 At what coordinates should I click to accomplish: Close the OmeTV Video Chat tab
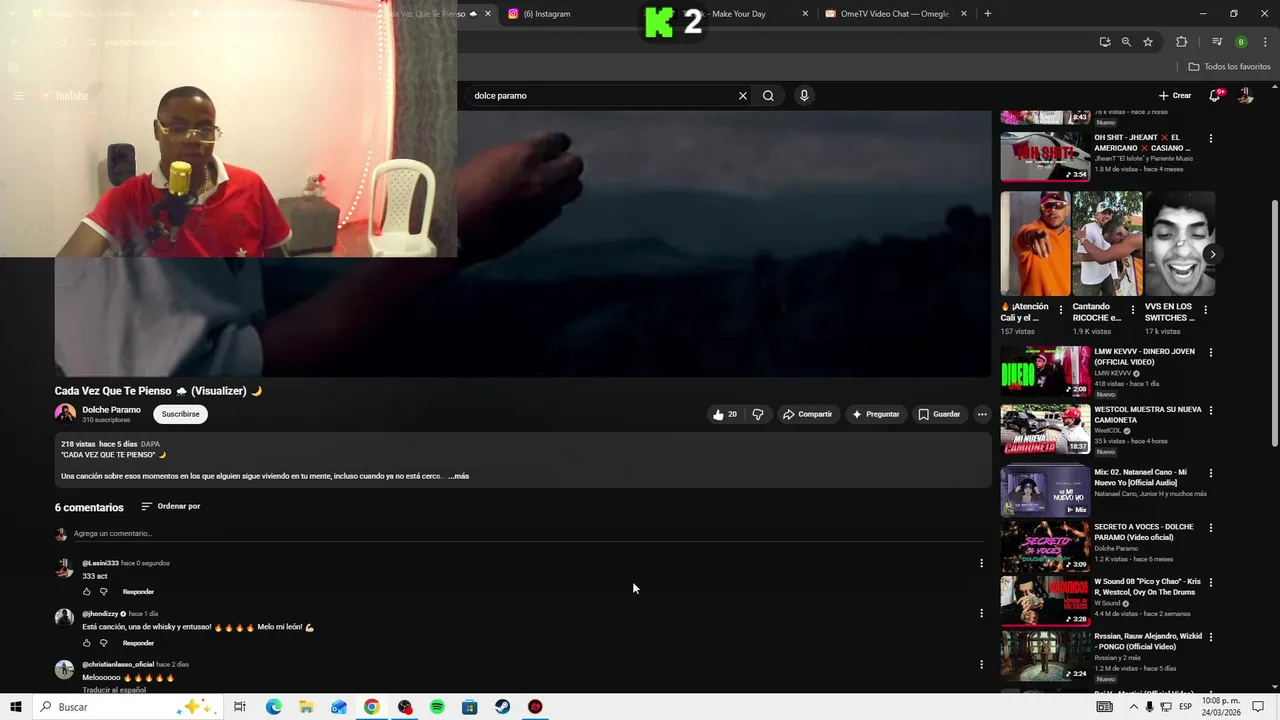click(x=964, y=14)
